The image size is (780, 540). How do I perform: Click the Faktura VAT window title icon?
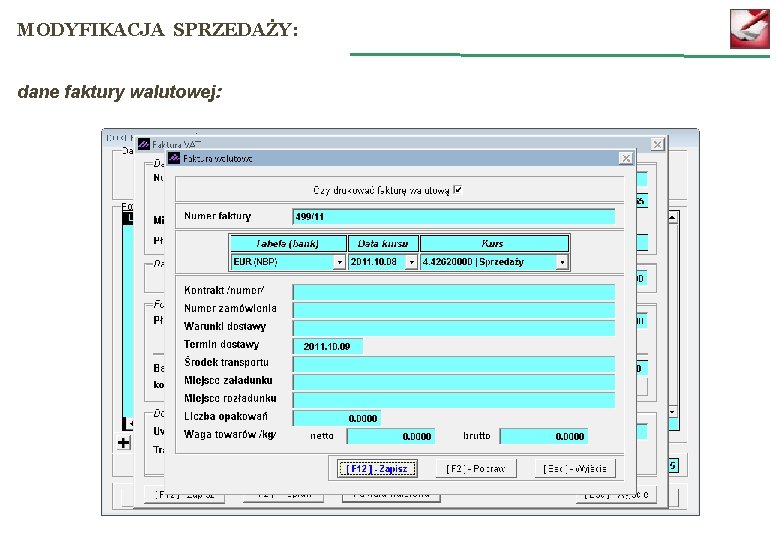click(x=143, y=144)
